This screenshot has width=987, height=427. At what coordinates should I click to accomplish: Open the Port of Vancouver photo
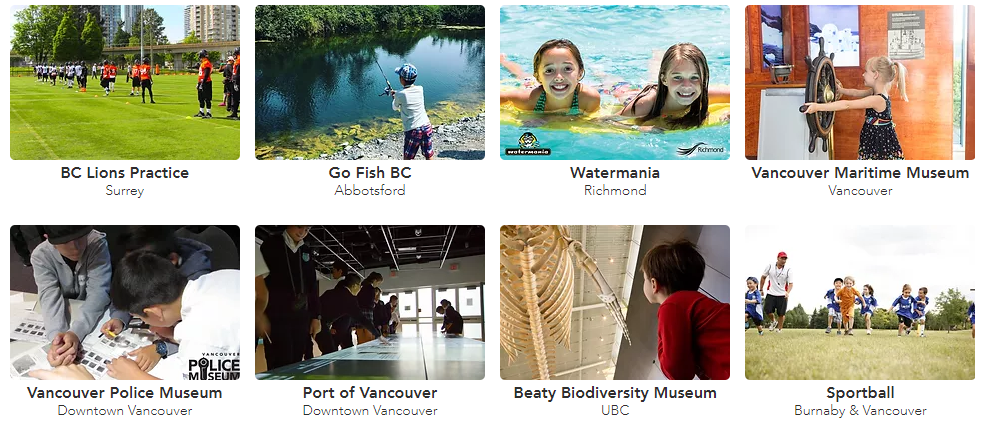370,302
